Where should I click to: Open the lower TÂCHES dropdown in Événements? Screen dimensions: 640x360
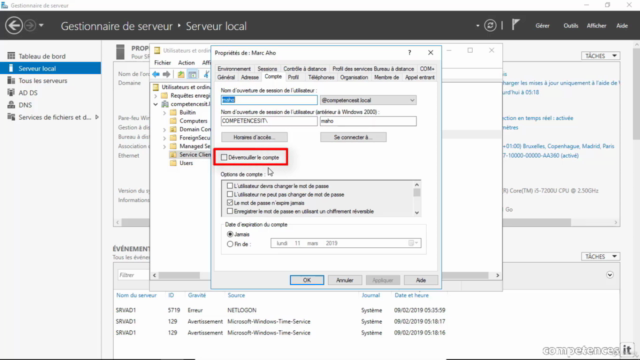click(x=600, y=256)
